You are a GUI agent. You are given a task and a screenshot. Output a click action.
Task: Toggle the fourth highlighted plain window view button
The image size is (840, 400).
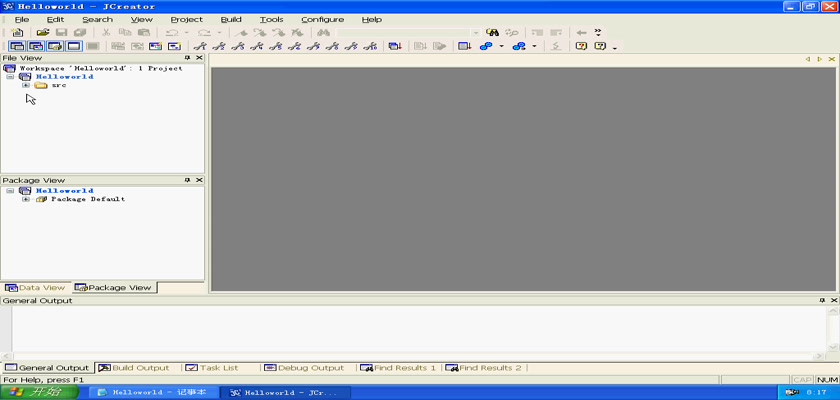coord(73,47)
